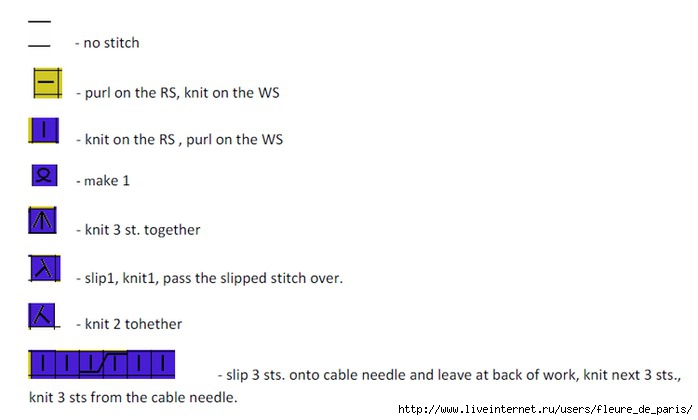Open the liveinternet.ru fleure_de_paris link
The image size is (698, 420).
click(x=545, y=409)
